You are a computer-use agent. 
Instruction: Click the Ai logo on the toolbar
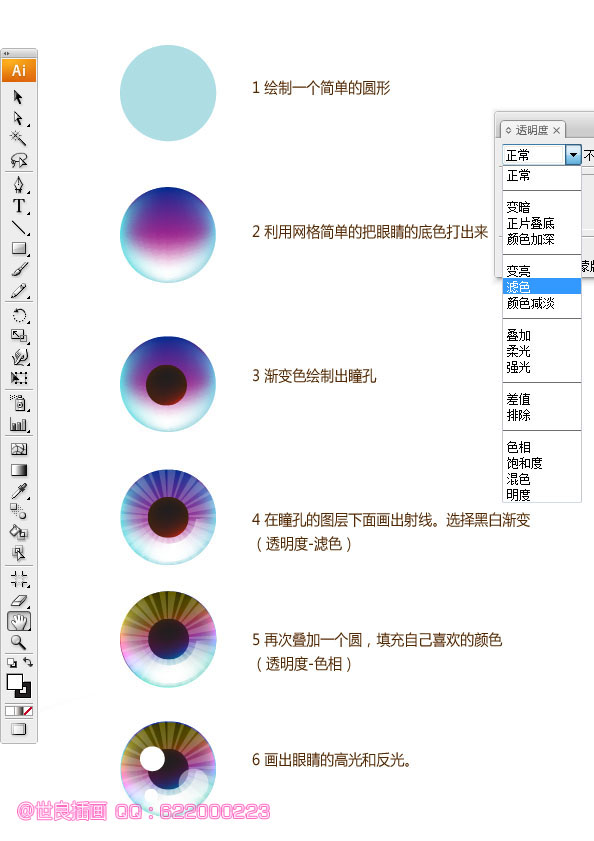[x=19, y=70]
